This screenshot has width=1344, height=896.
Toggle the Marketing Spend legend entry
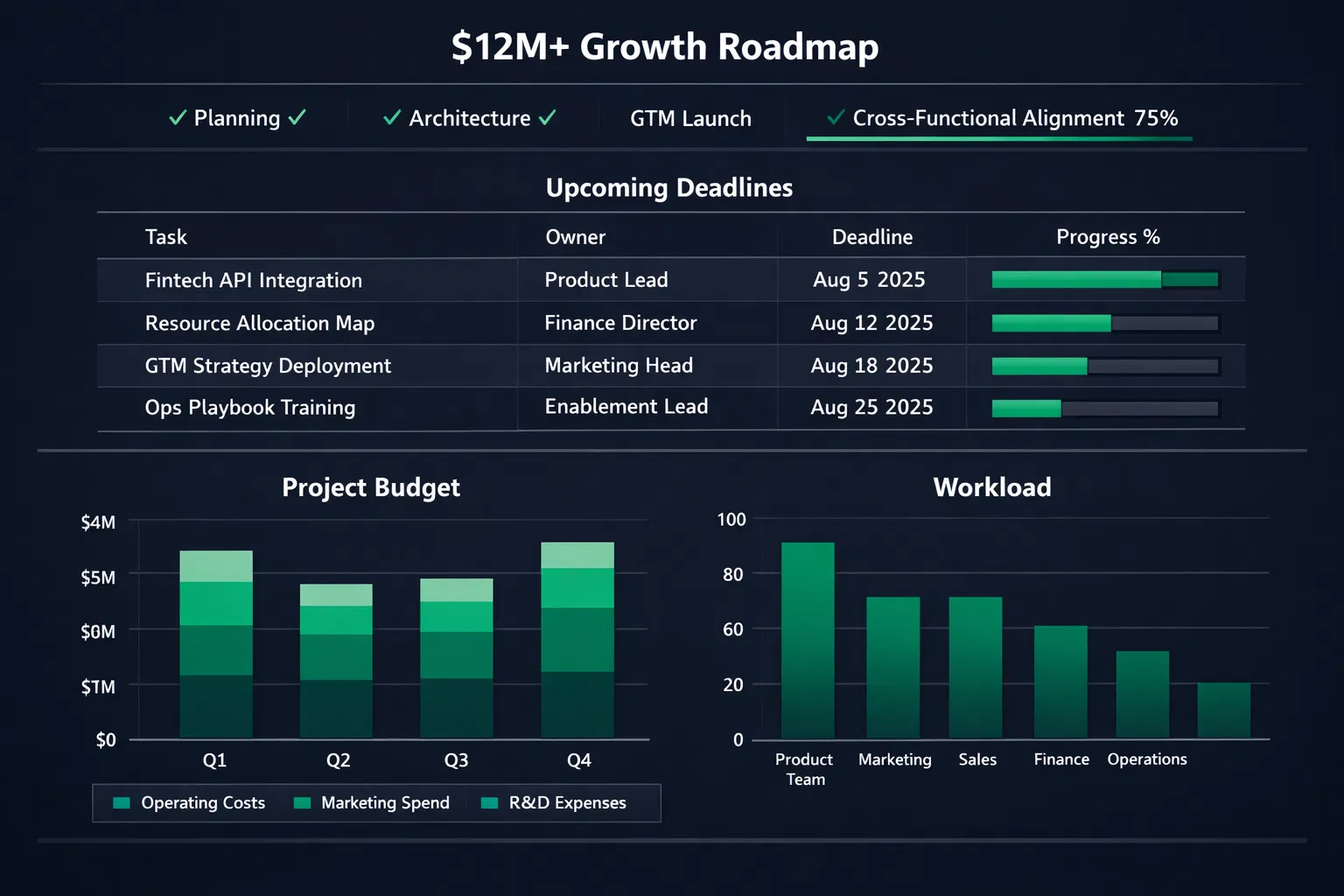pos(386,802)
